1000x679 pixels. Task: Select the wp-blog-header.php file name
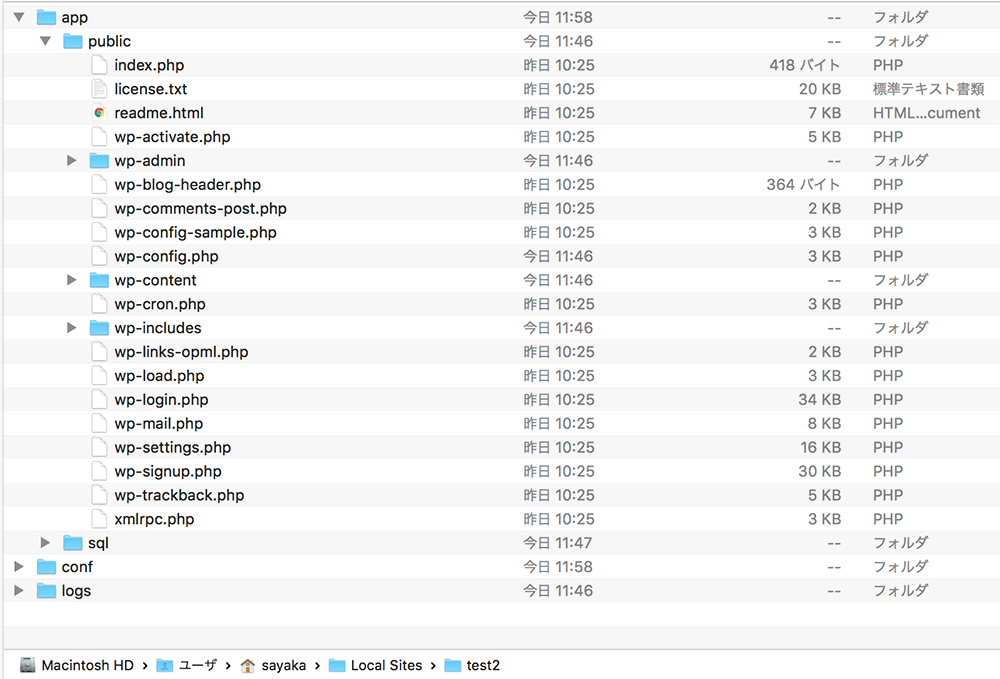[188, 184]
